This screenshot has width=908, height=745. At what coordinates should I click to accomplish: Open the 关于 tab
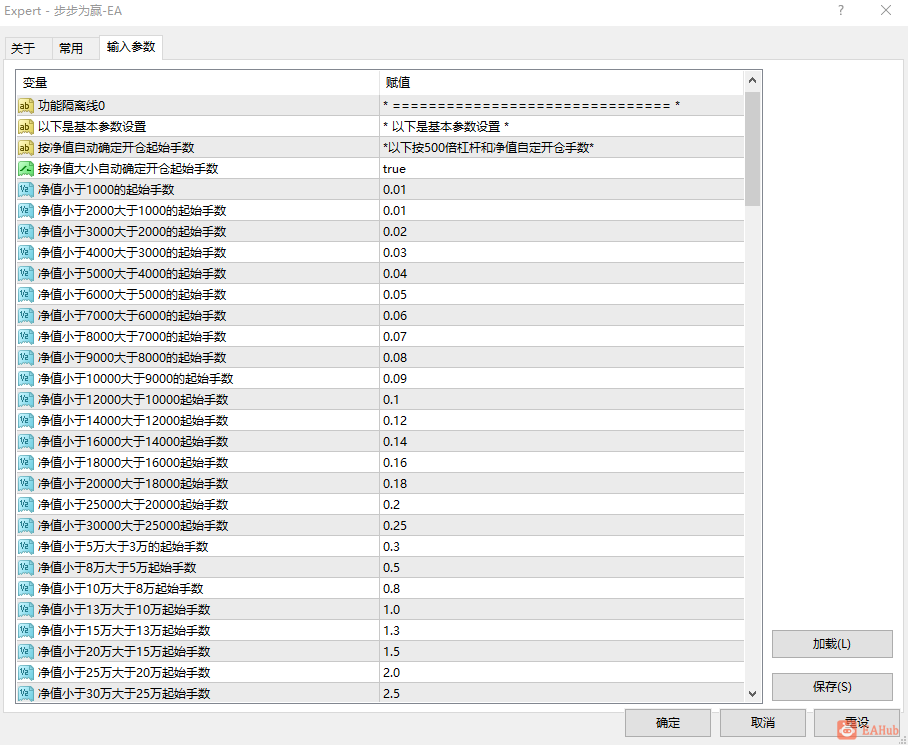(x=23, y=49)
